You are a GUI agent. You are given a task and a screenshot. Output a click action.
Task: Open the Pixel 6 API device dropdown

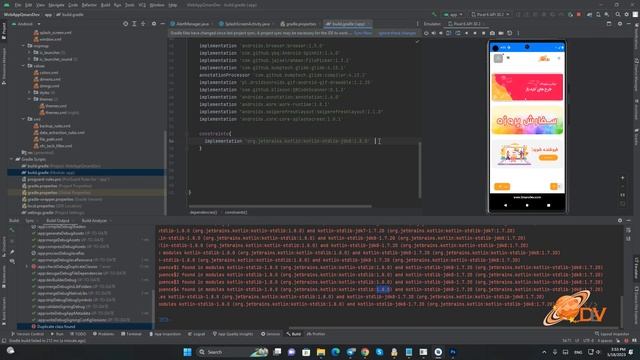pos(490,14)
